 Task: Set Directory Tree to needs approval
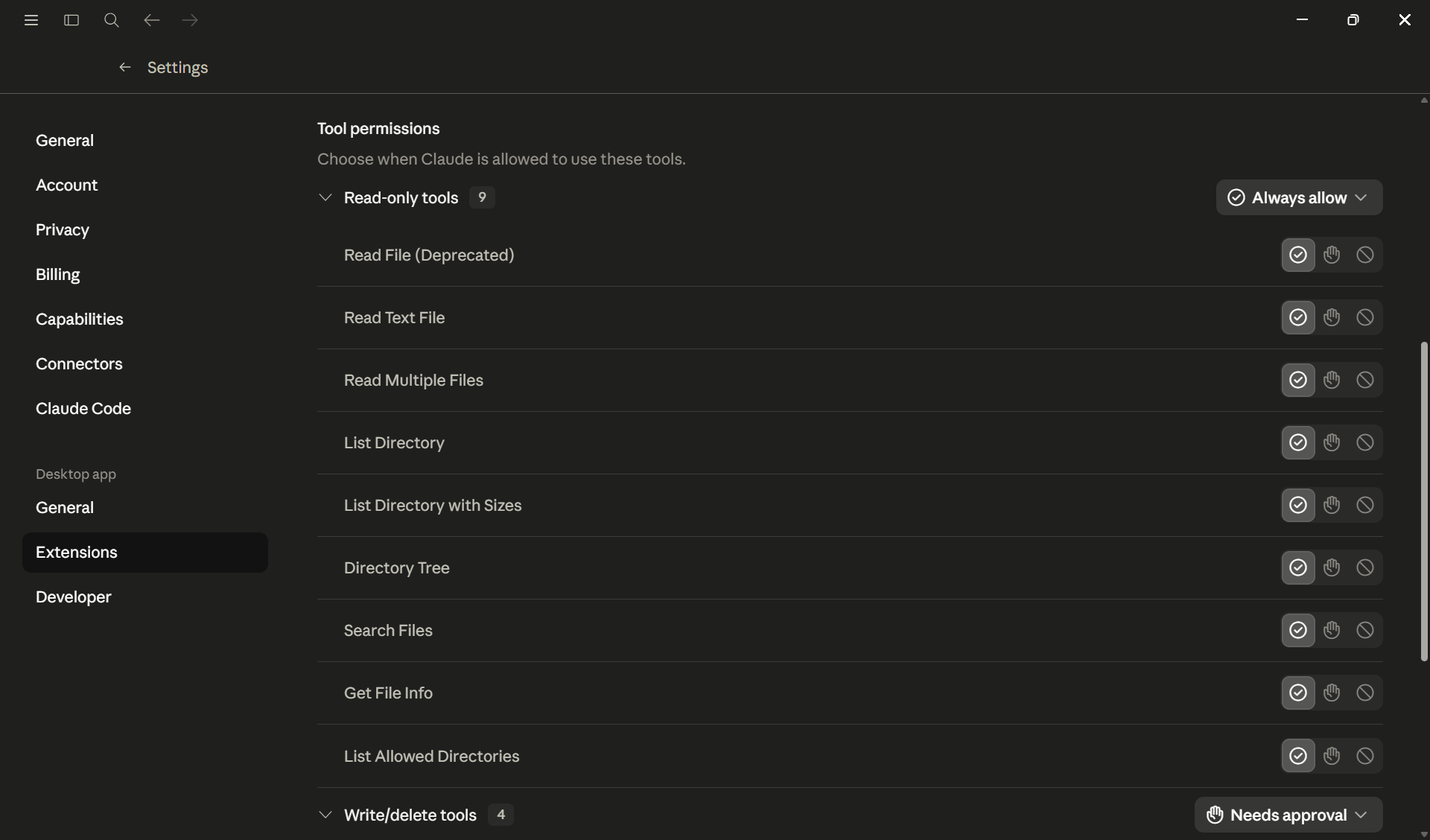click(1332, 567)
